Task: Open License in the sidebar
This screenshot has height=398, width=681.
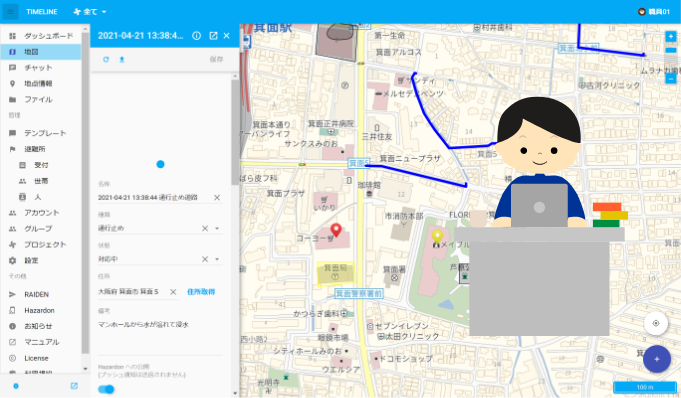Action: click(x=40, y=358)
